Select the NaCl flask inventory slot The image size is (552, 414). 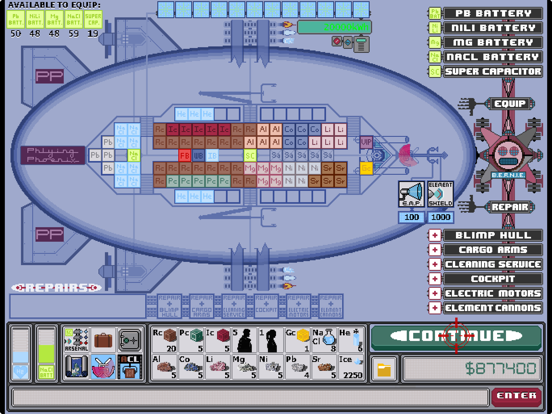pyautogui.click(x=324, y=340)
